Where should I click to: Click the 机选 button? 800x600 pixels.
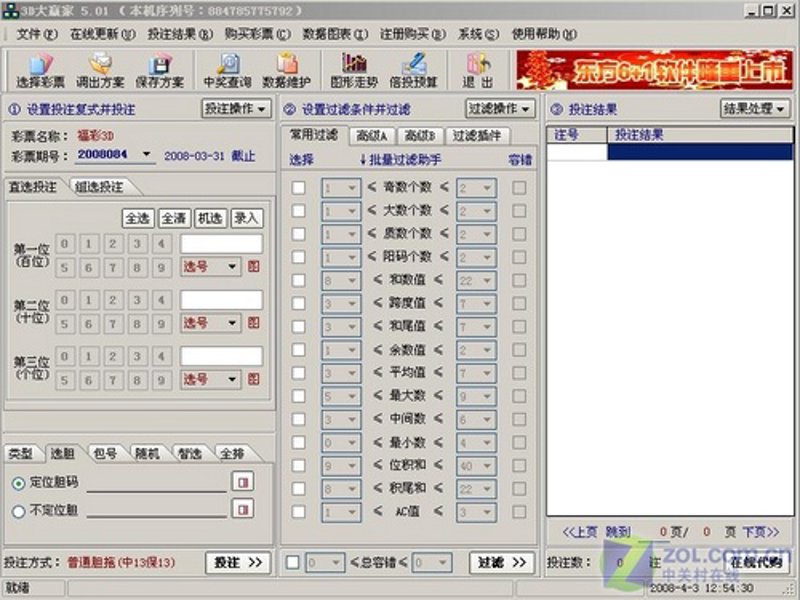[x=210, y=218]
